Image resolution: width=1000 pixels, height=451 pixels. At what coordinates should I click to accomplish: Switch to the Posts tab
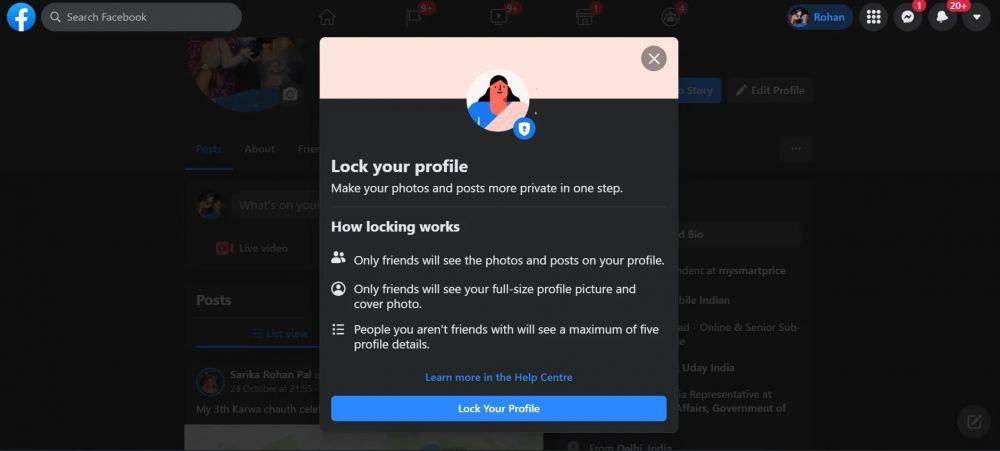pos(209,149)
